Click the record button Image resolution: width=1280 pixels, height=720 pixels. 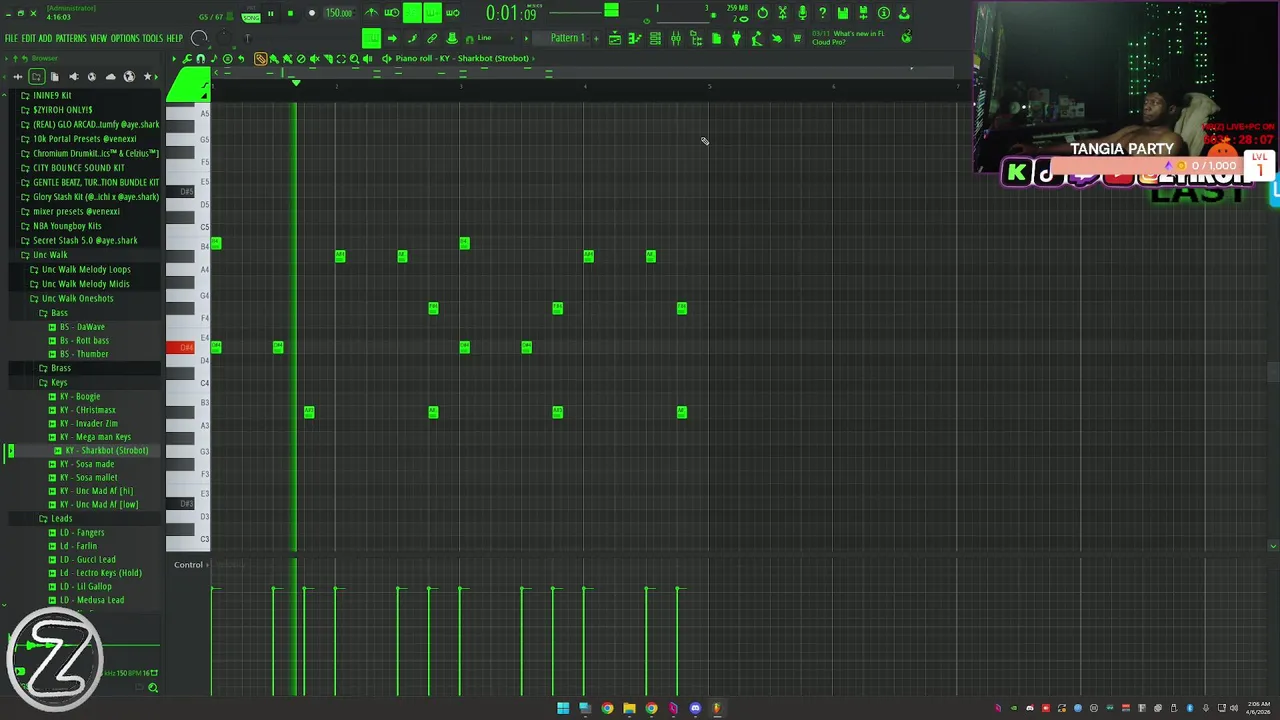click(312, 13)
